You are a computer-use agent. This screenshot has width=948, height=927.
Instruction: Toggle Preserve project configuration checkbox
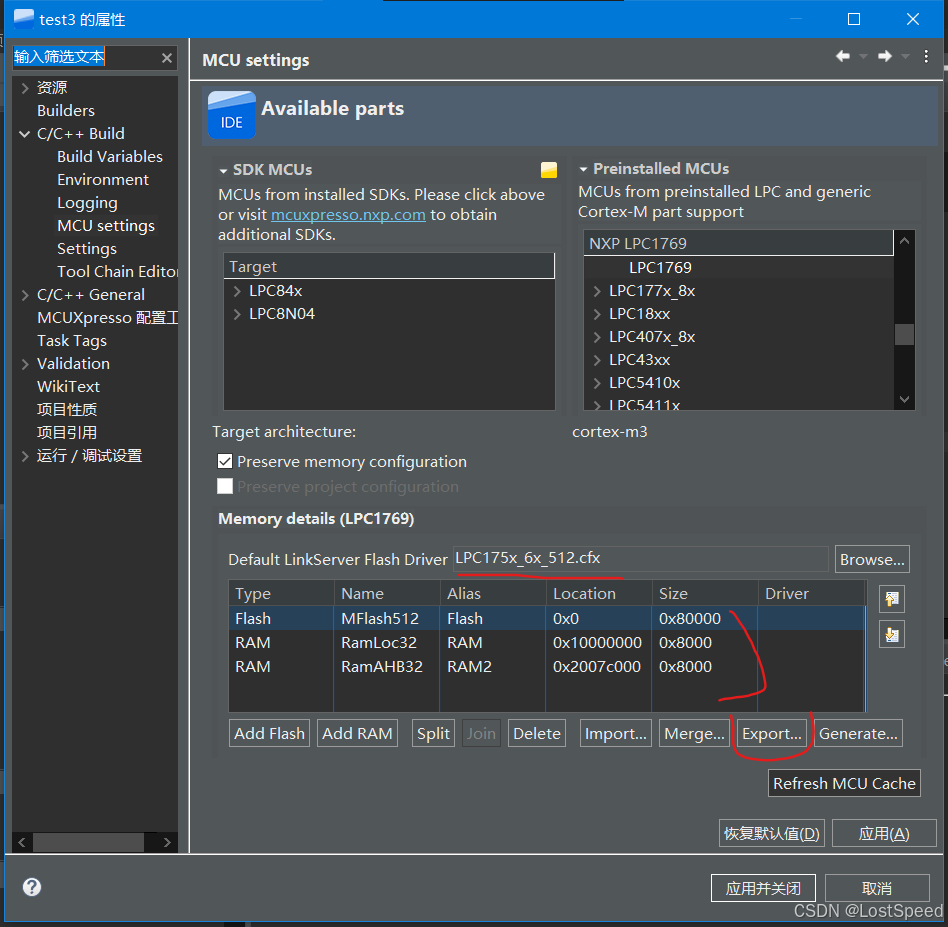(x=225, y=486)
